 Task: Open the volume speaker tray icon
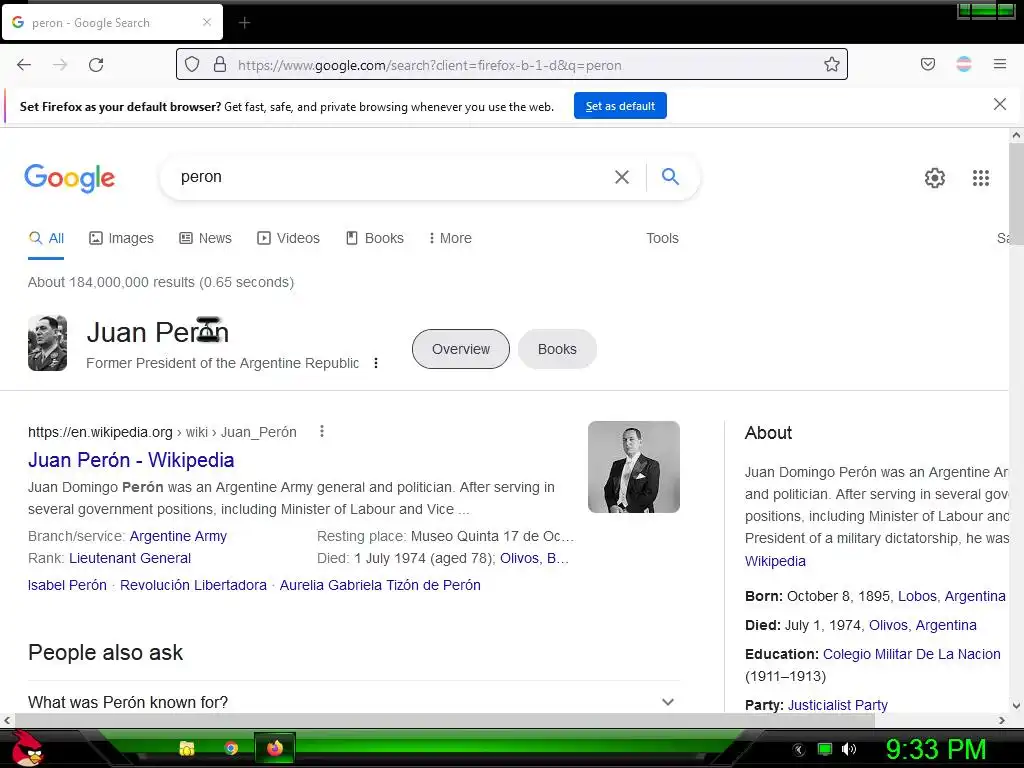click(x=849, y=749)
